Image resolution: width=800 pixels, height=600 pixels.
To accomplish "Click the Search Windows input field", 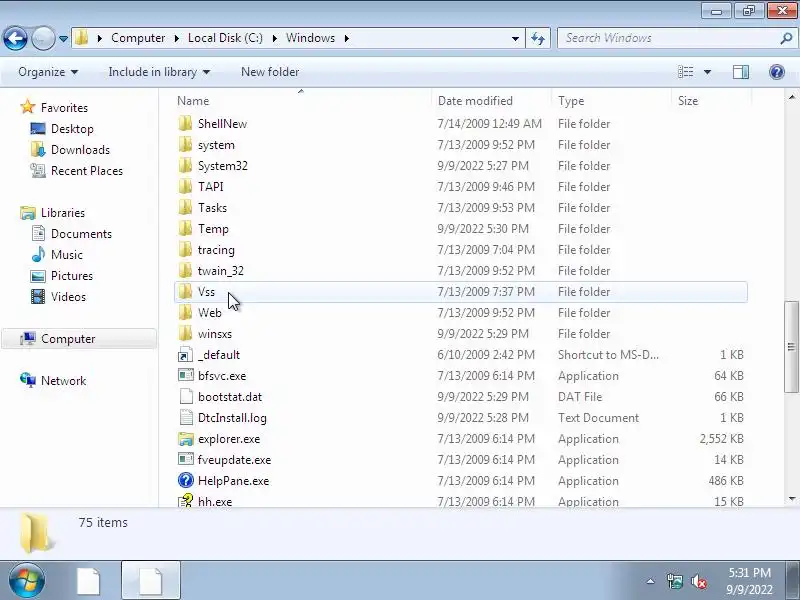I will 668,38.
